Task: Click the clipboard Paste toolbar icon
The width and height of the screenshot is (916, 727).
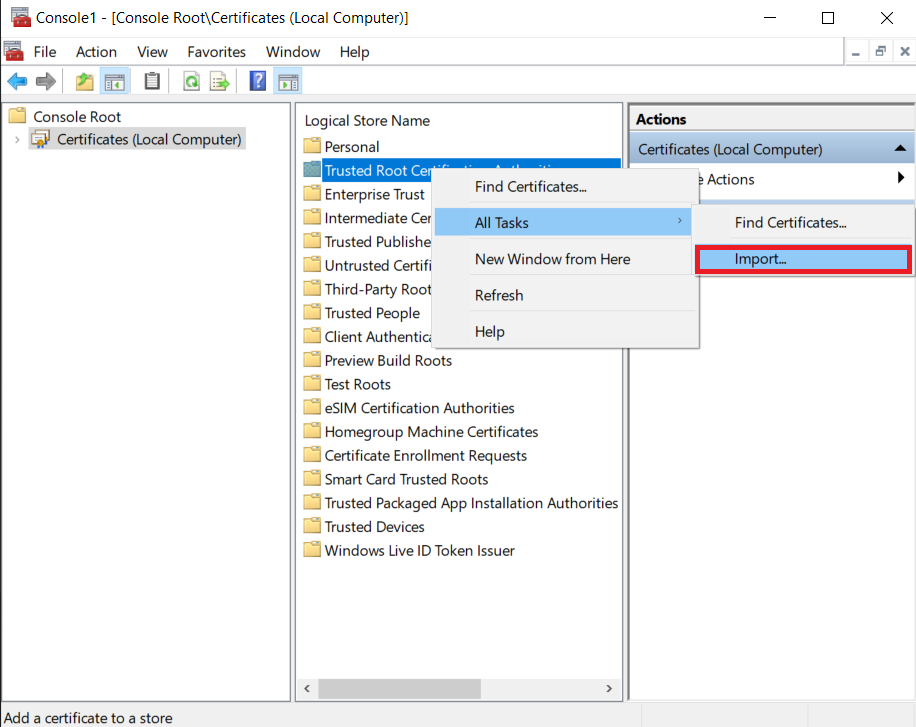Action: pos(152,81)
